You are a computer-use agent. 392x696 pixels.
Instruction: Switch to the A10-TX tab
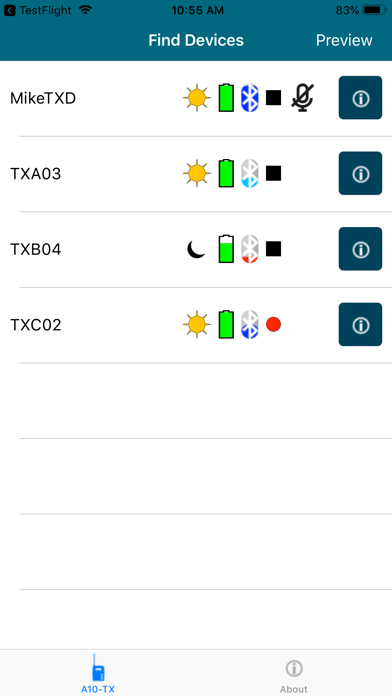click(98, 673)
